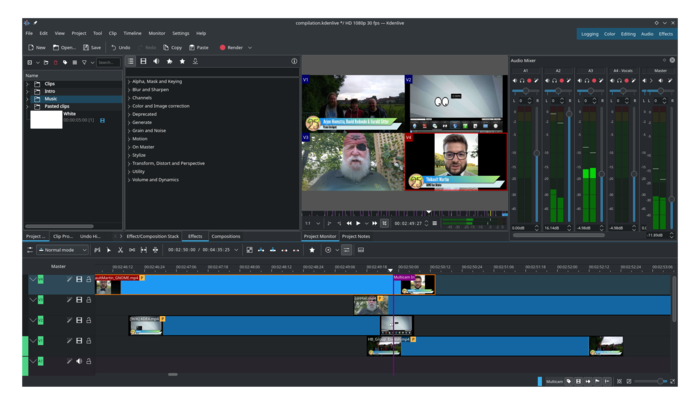Open the Timeline menu
The height and width of the screenshot is (413, 700).
coord(131,33)
